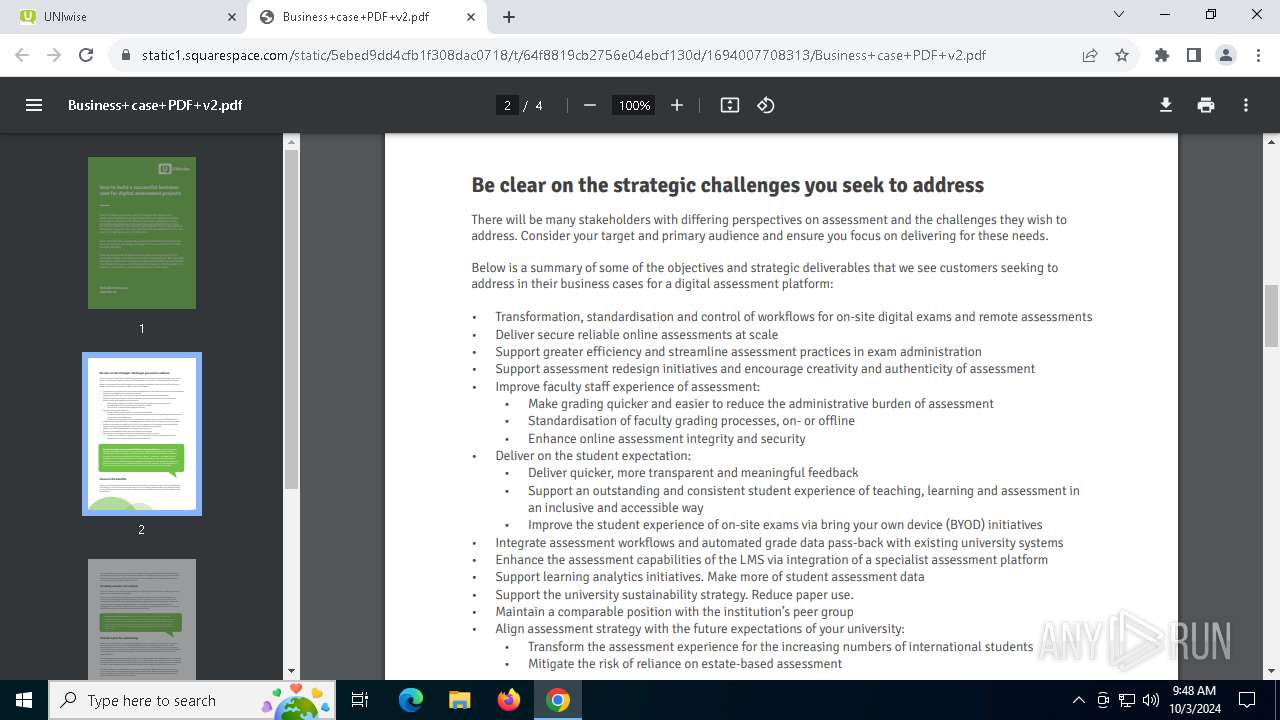
Task: Open the Chrome profile avatar
Action: (x=1226, y=55)
